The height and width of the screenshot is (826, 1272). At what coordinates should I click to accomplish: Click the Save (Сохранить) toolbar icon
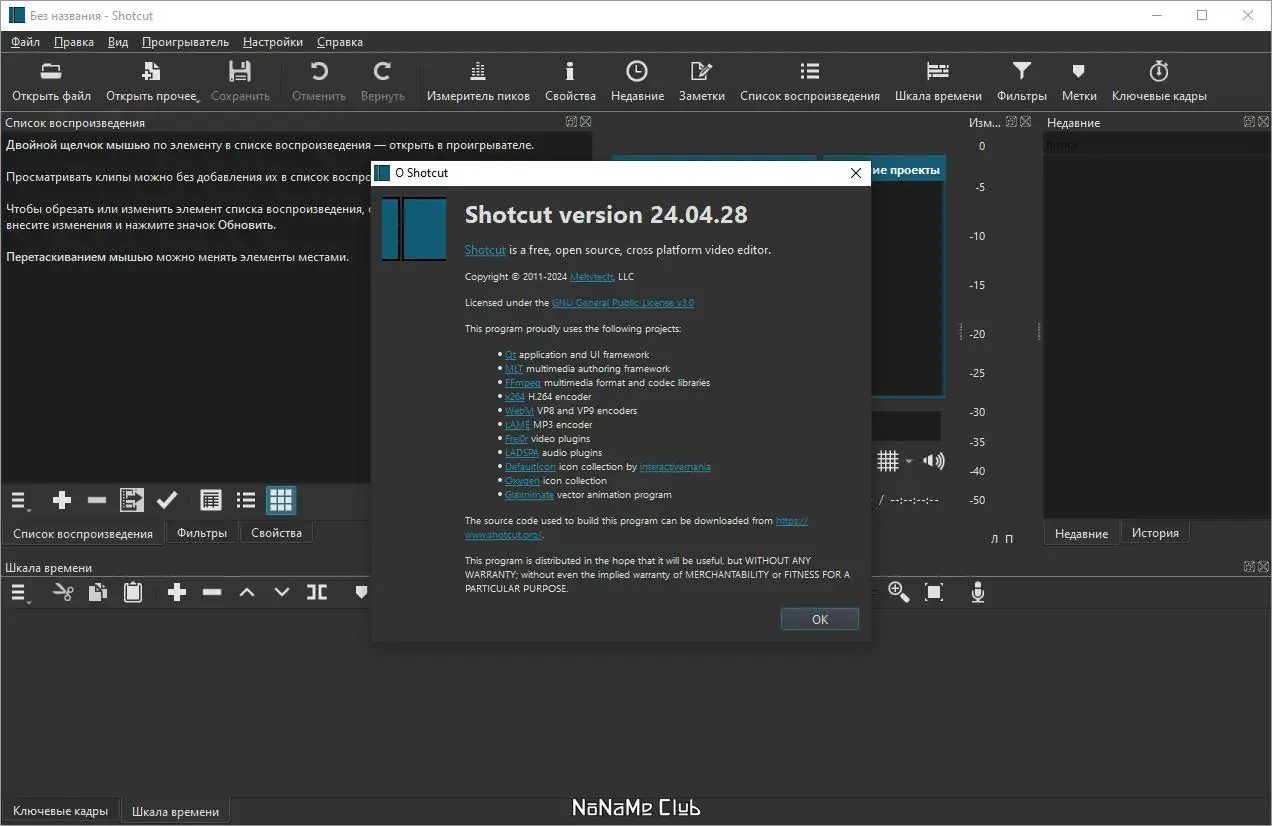point(240,71)
